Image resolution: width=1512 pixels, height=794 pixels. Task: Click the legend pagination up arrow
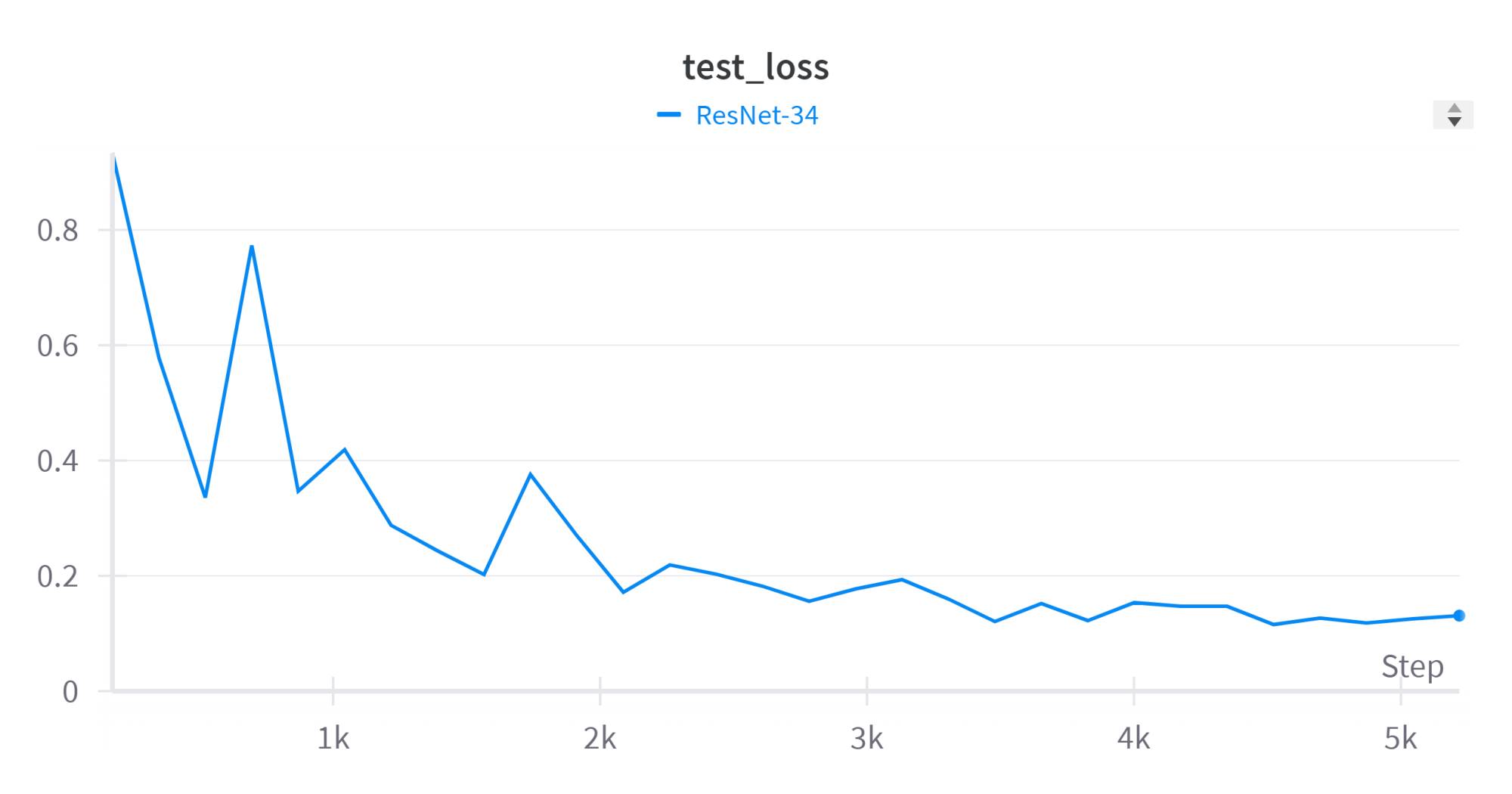coord(1454,109)
